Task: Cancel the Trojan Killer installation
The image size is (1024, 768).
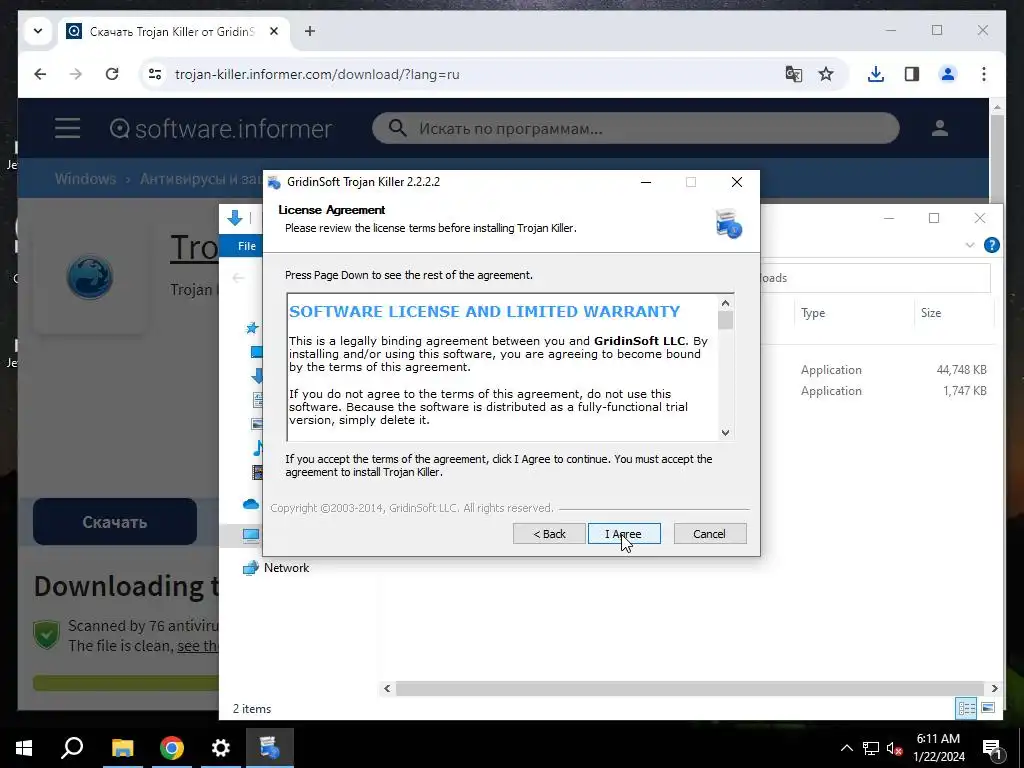Action: click(709, 534)
